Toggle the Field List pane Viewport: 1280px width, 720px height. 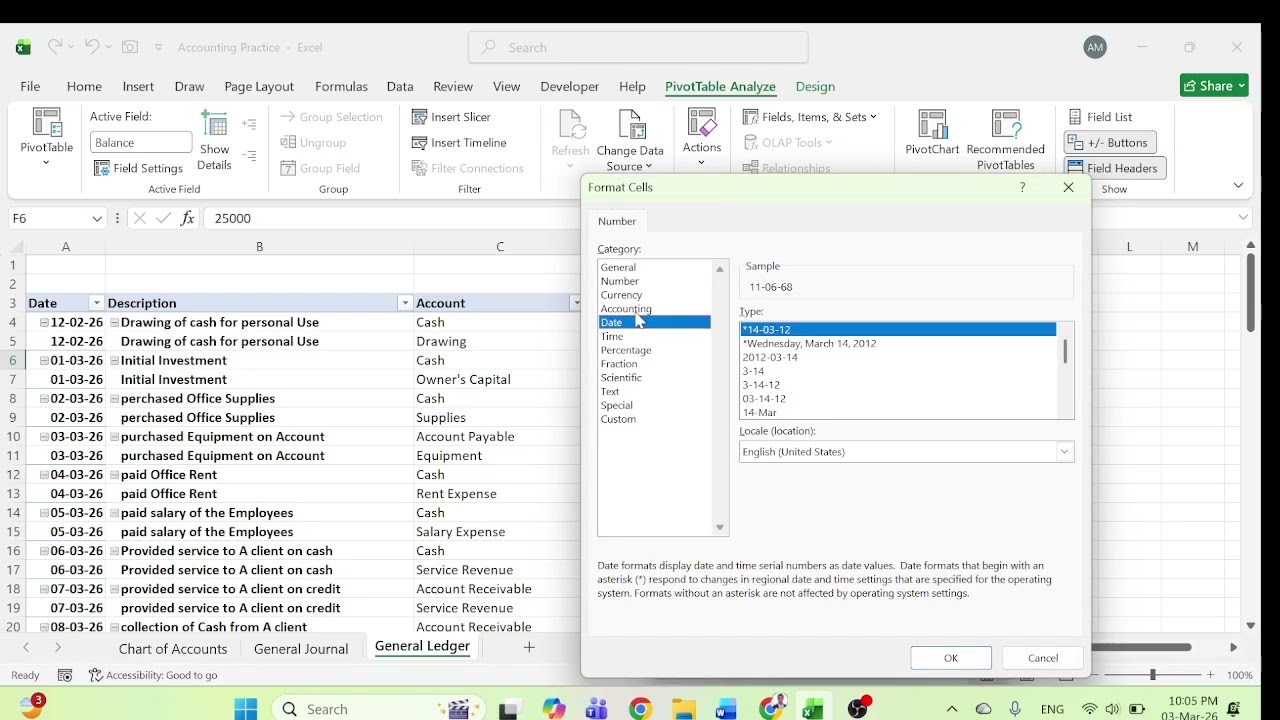[x=1100, y=117]
